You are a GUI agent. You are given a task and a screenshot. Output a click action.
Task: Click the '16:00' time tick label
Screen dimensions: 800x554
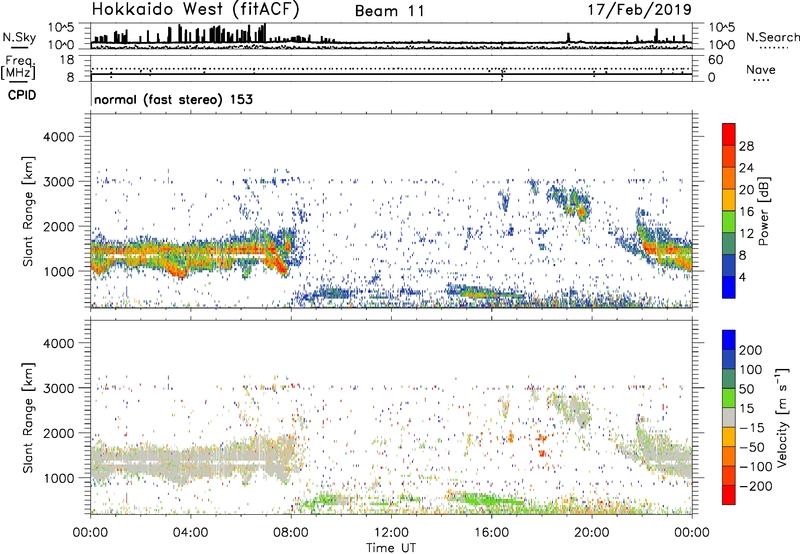coord(491,533)
